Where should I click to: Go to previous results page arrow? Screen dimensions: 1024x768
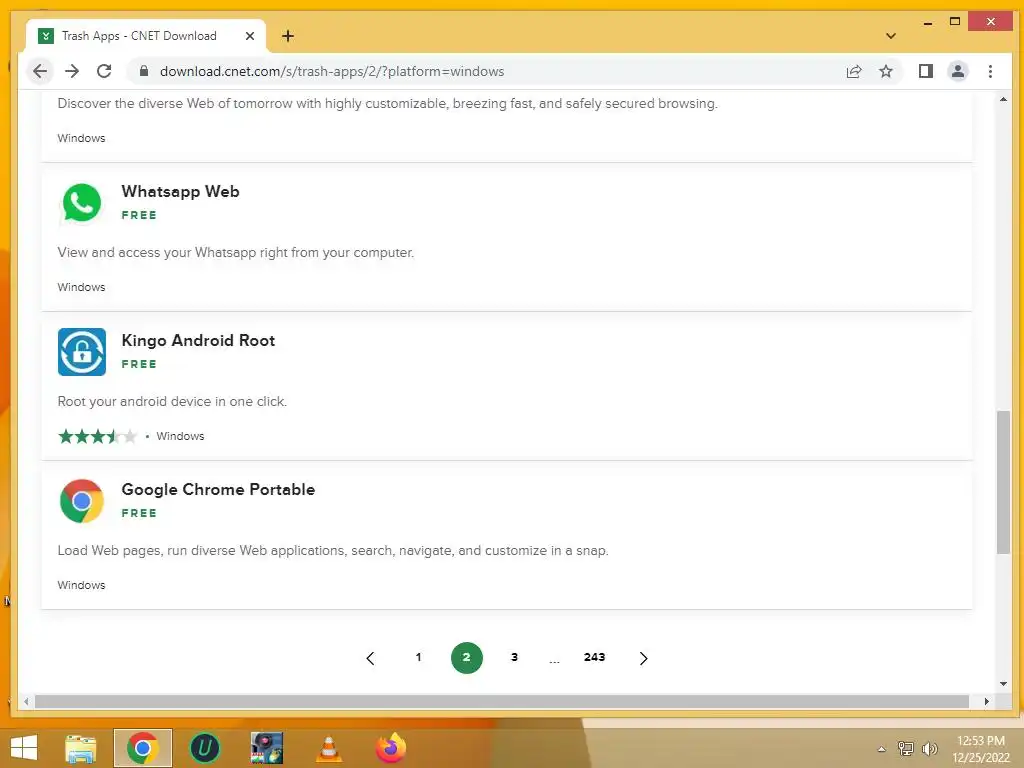[x=370, y=658]
